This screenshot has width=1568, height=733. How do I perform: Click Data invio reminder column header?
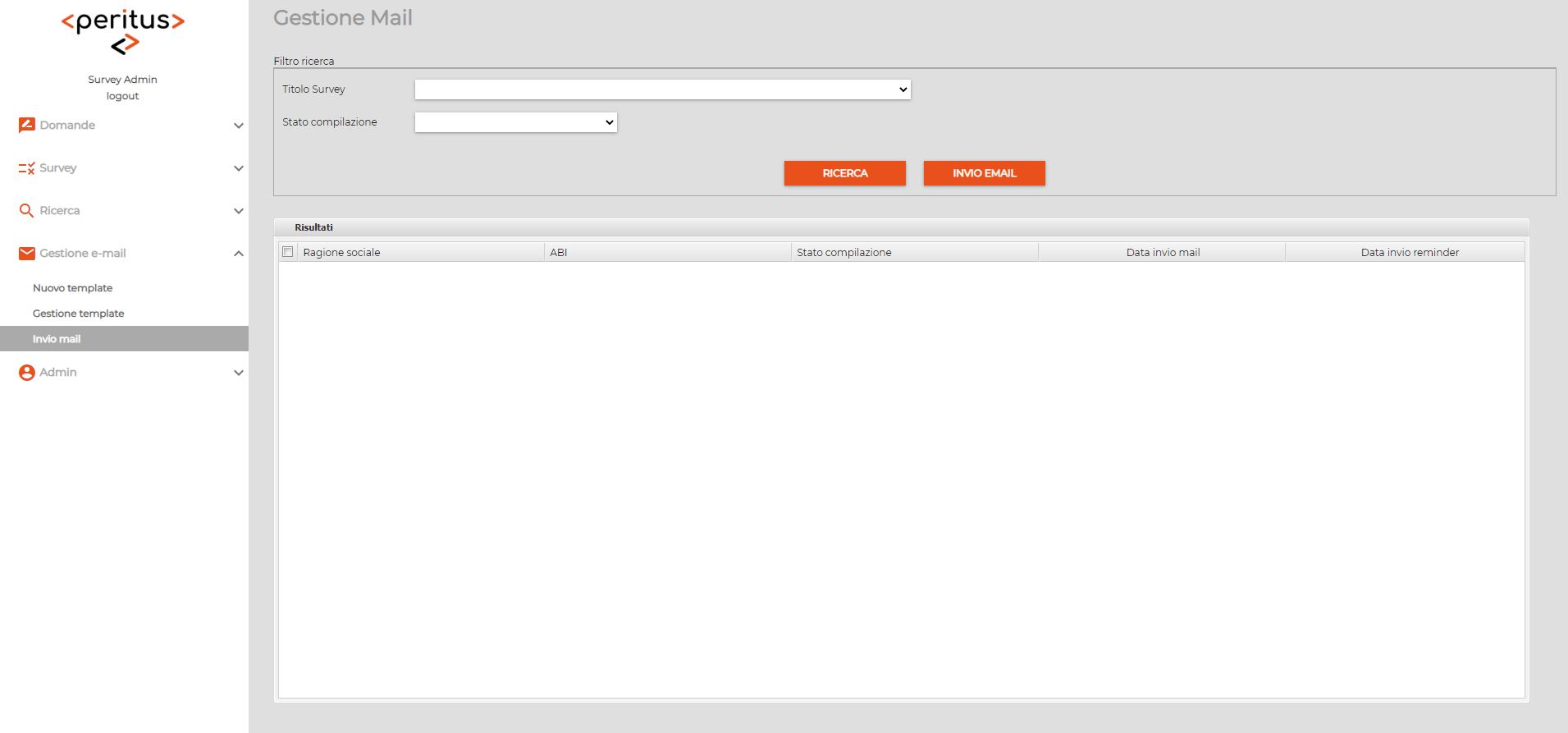point(1406,252)
